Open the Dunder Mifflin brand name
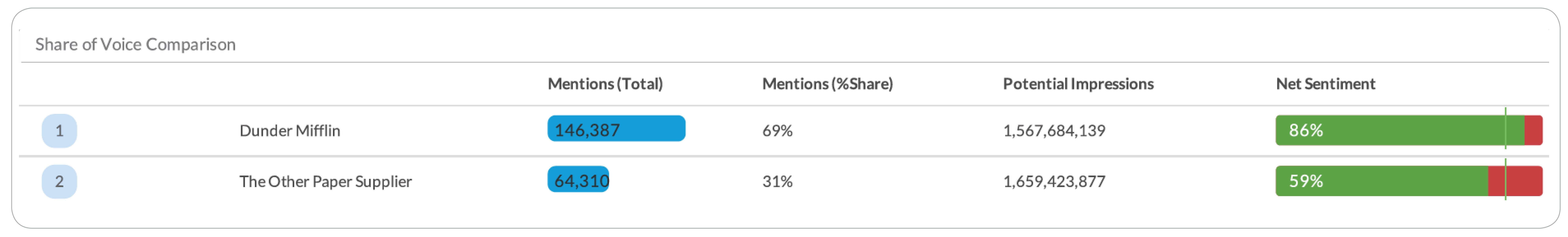The image size is (1568, 237). coord(290,130)
